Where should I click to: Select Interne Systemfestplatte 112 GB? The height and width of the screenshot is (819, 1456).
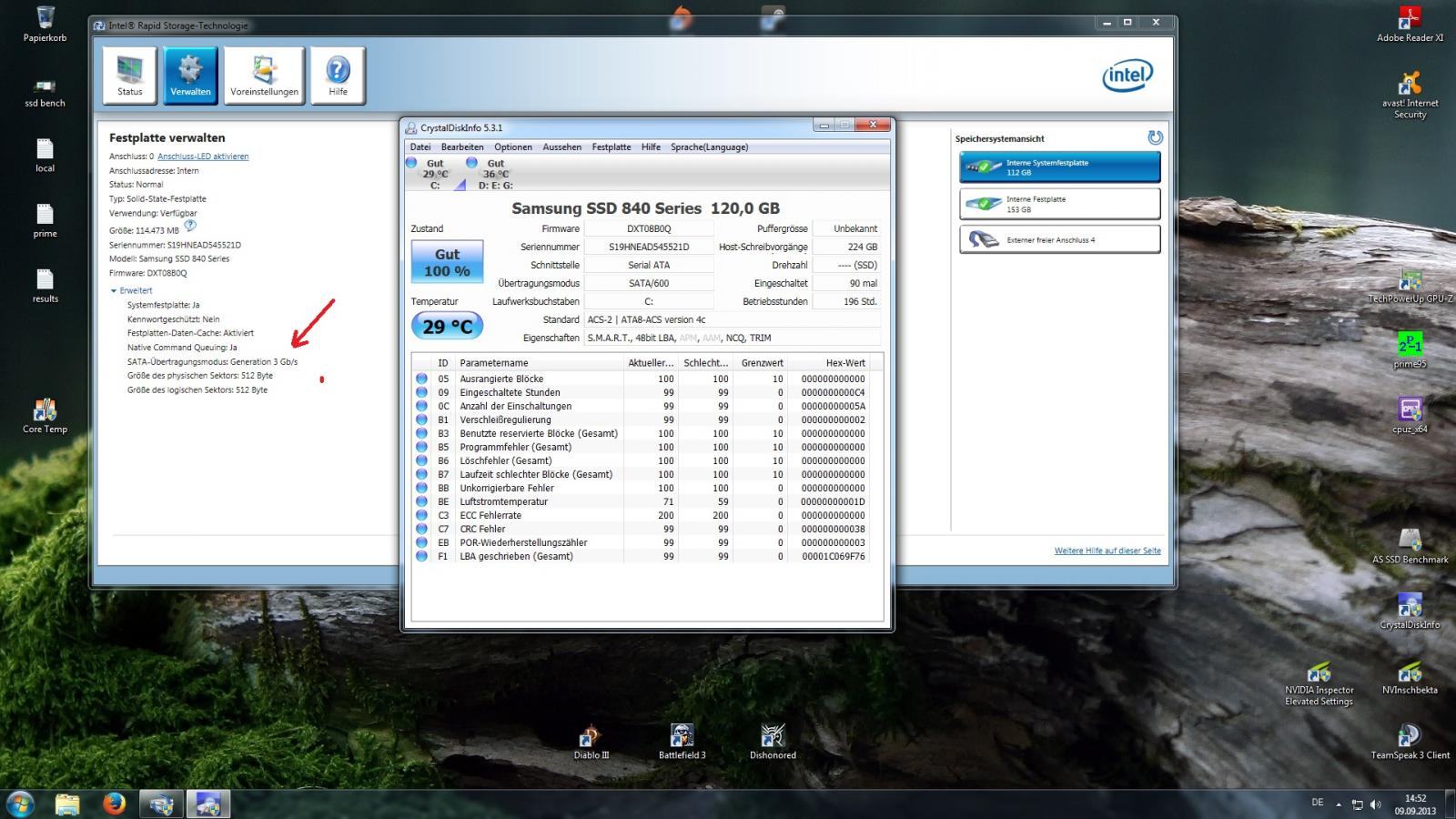pos(1059,167)
